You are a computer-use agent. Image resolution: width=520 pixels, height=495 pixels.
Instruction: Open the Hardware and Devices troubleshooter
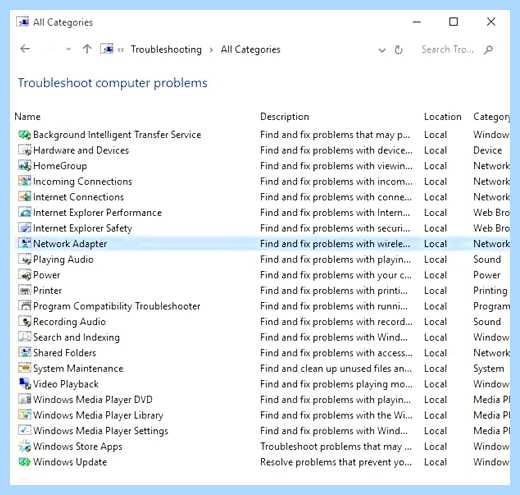tap(81, 150)
